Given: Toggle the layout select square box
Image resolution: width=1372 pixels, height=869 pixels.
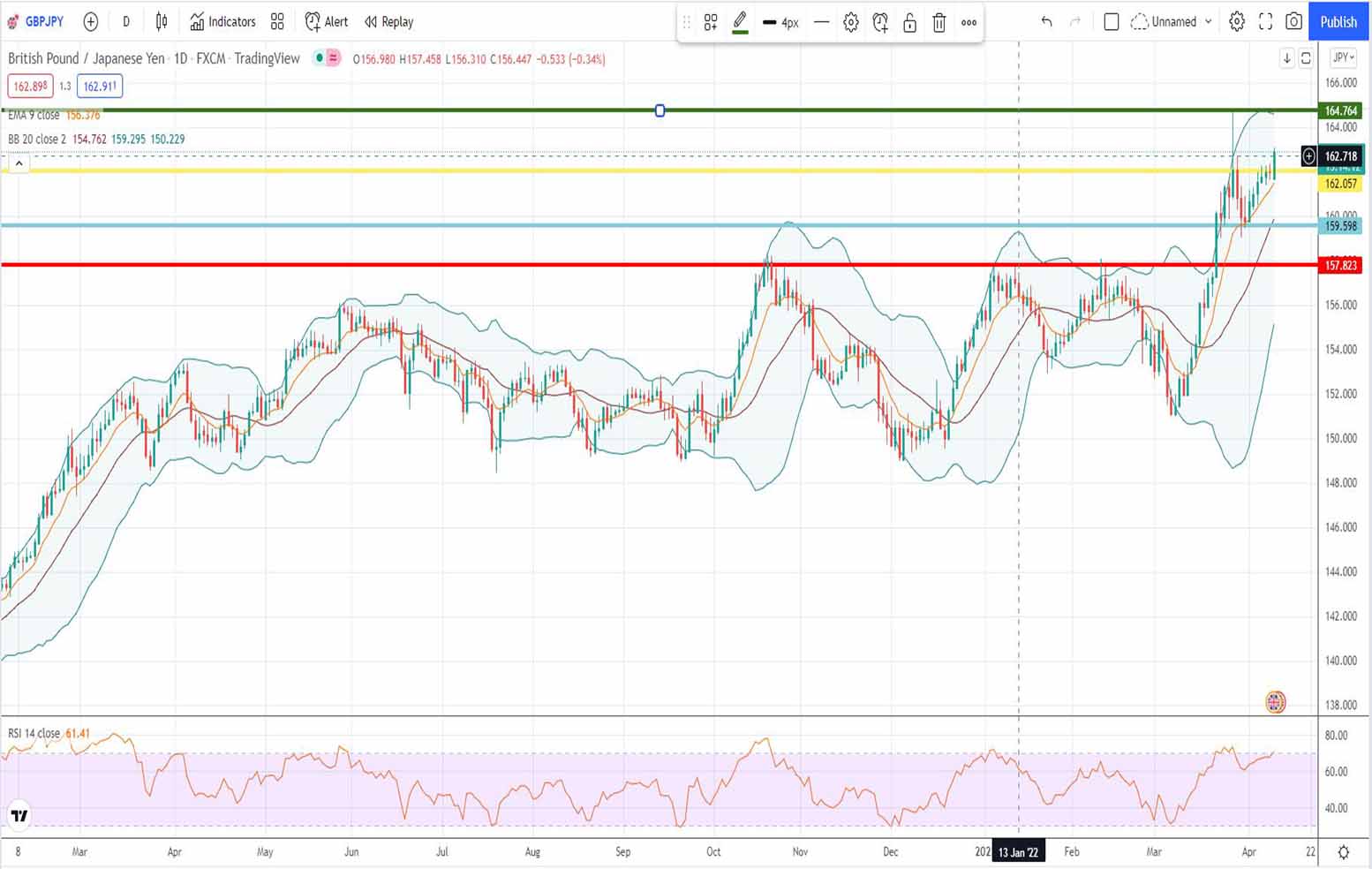Looking at the screenshot, I should (x=1112, y=22).
